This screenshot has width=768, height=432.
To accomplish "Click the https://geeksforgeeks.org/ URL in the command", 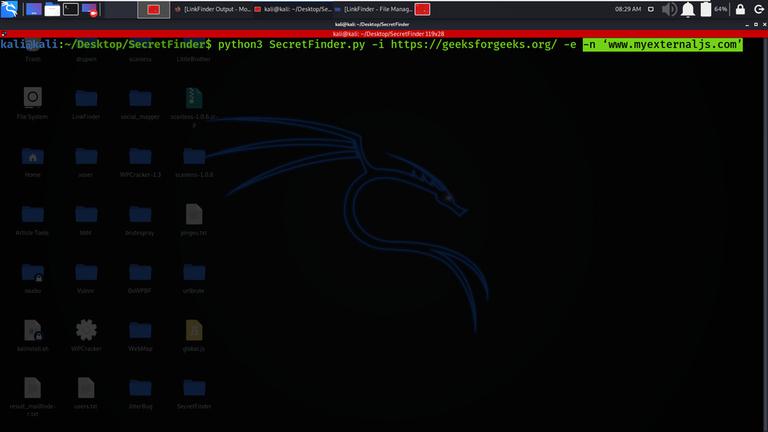I will (x=474, y=45).
